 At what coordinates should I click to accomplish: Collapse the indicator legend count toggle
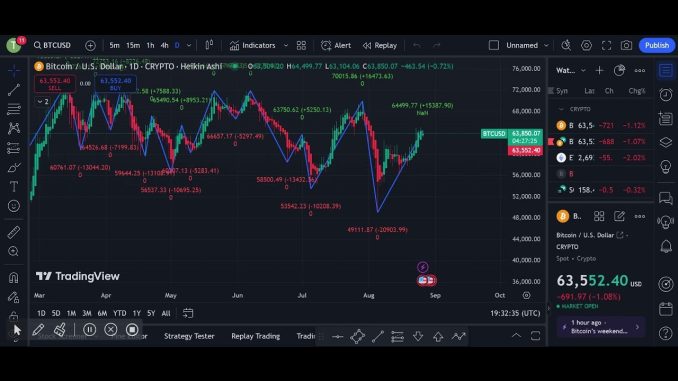pyautogui.click(x=42, y=101)
